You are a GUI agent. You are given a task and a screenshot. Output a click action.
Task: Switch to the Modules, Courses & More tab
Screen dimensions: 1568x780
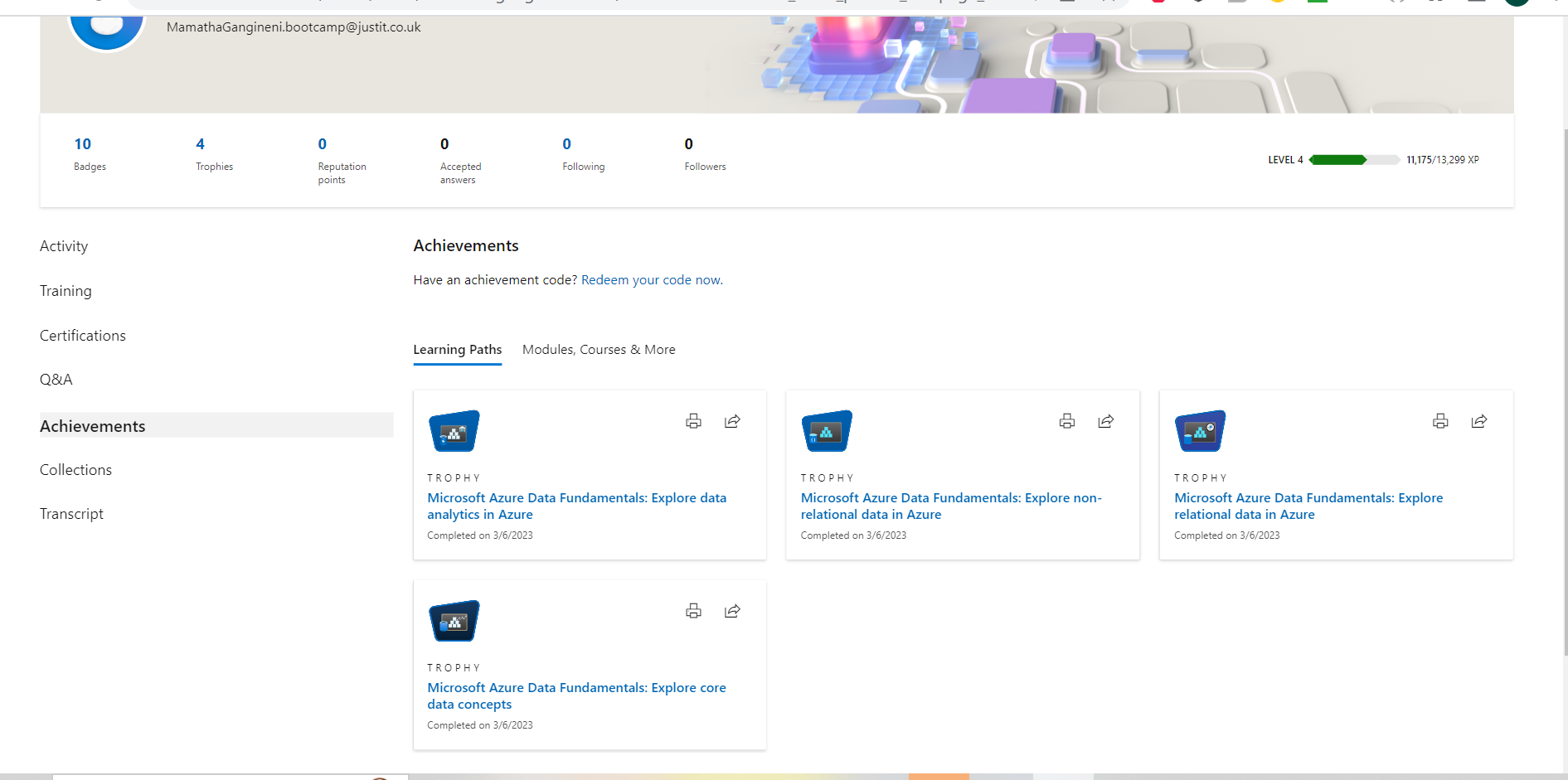click(x=599, y=349)
